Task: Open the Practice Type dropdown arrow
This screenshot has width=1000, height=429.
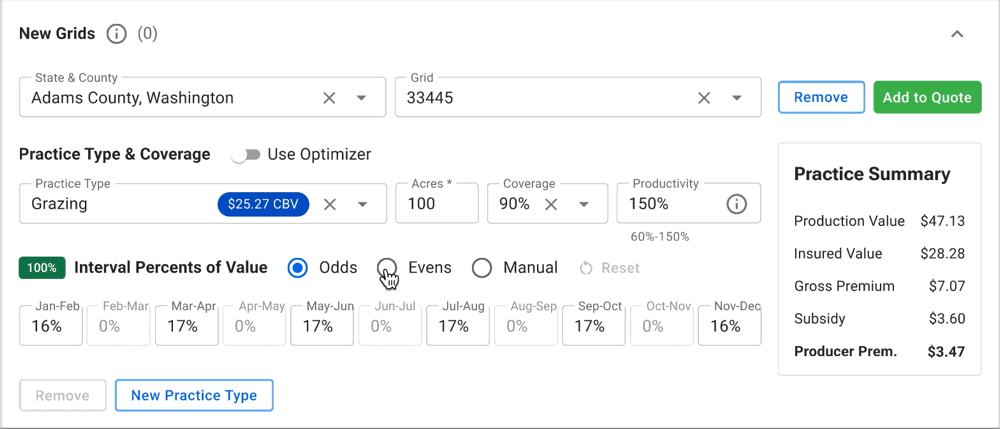Action: pyautogui.click(x=362, y=205)
